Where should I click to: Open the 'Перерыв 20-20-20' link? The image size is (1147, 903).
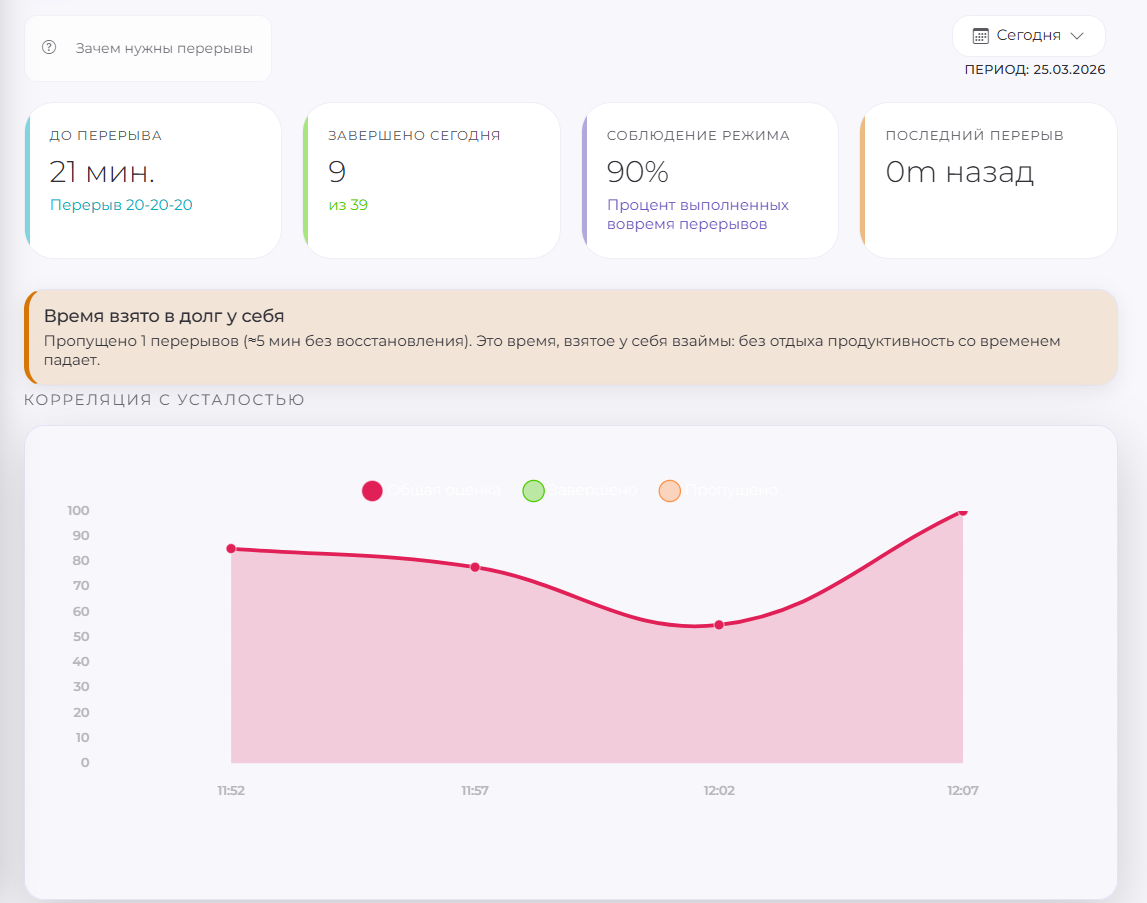tap(121, 205)
